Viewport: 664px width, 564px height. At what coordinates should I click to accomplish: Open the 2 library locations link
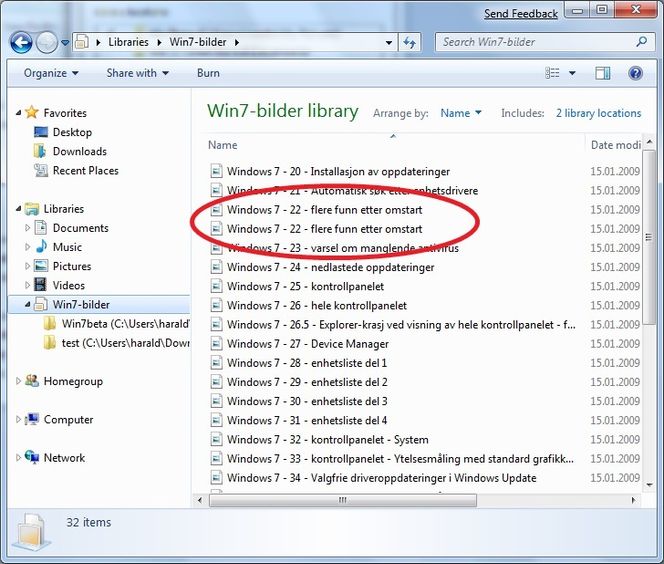pyautogui.click(x=598, y=113)
